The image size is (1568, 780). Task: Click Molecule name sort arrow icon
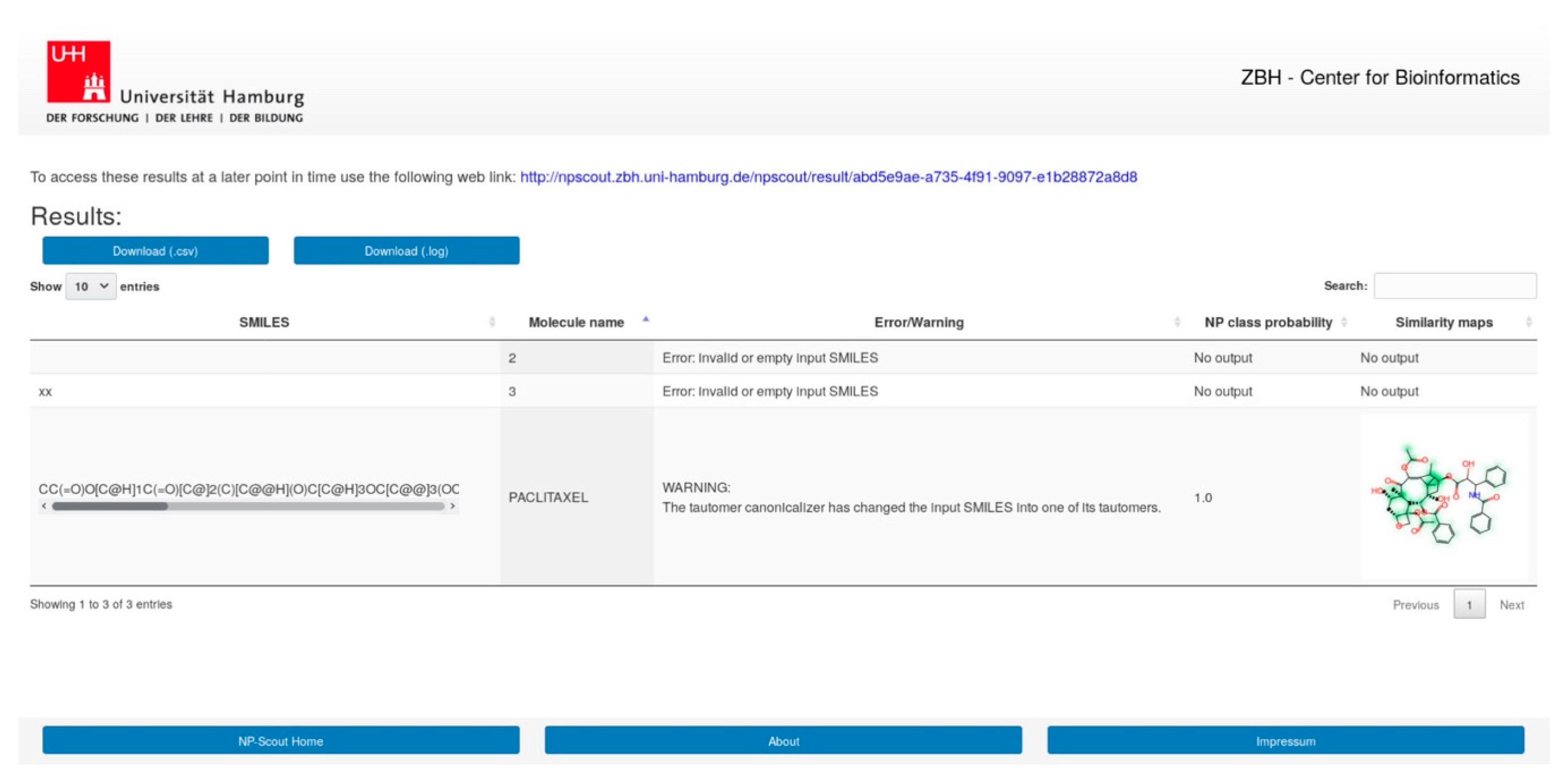(646, 320)
